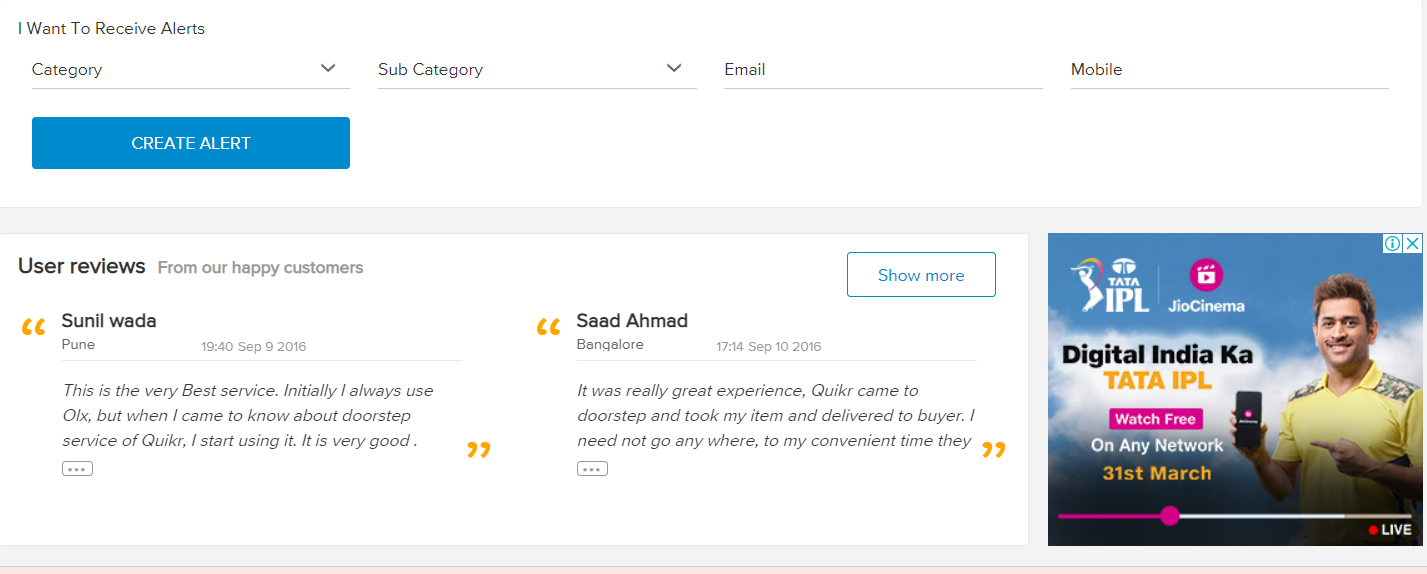Open the Category dropdown
Image resolution: width=1427 pixels, height=574 pixels.
click(x=191, y=69)
